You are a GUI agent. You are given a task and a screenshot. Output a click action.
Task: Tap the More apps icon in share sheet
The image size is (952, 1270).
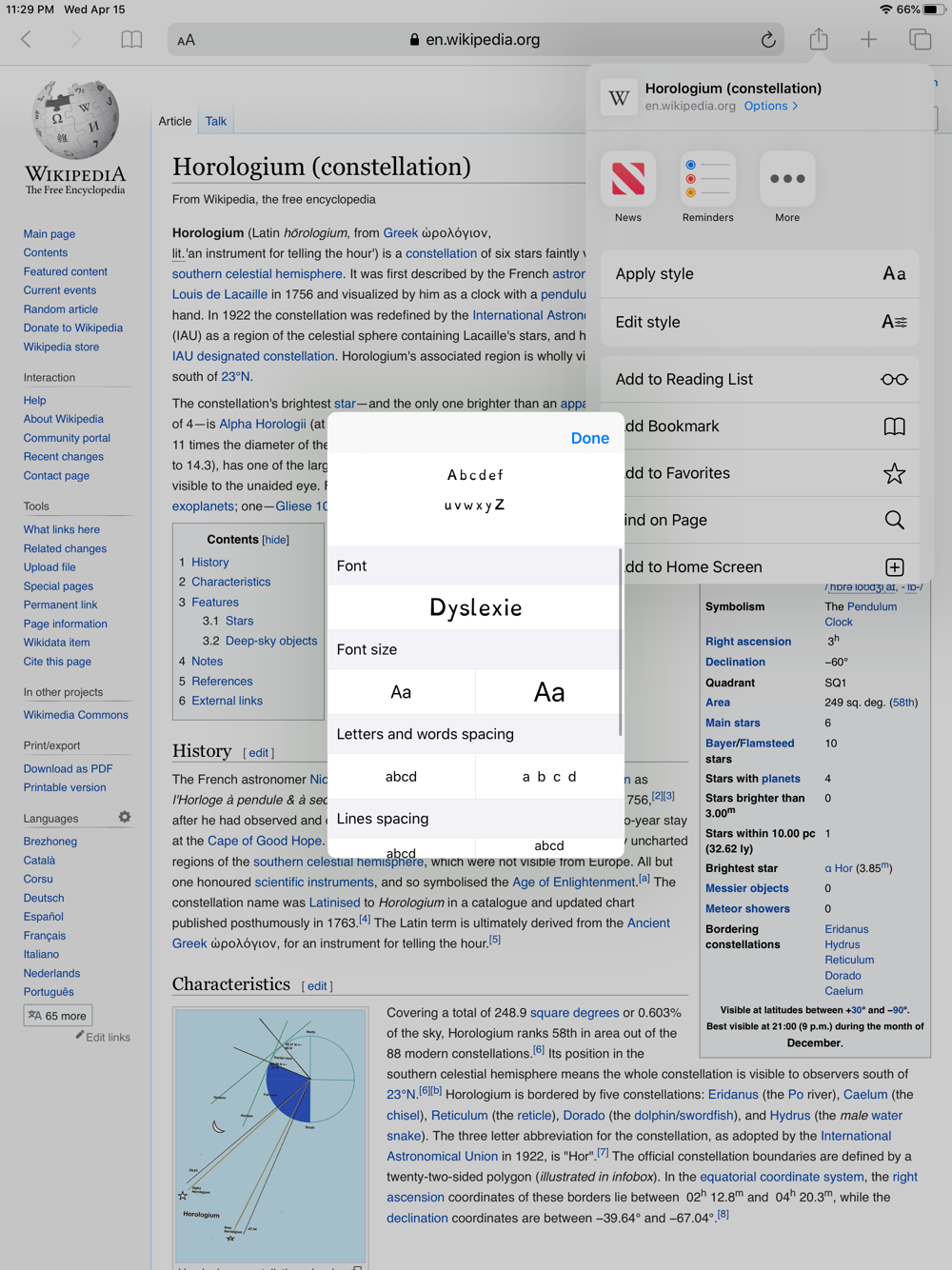[787, 179]
